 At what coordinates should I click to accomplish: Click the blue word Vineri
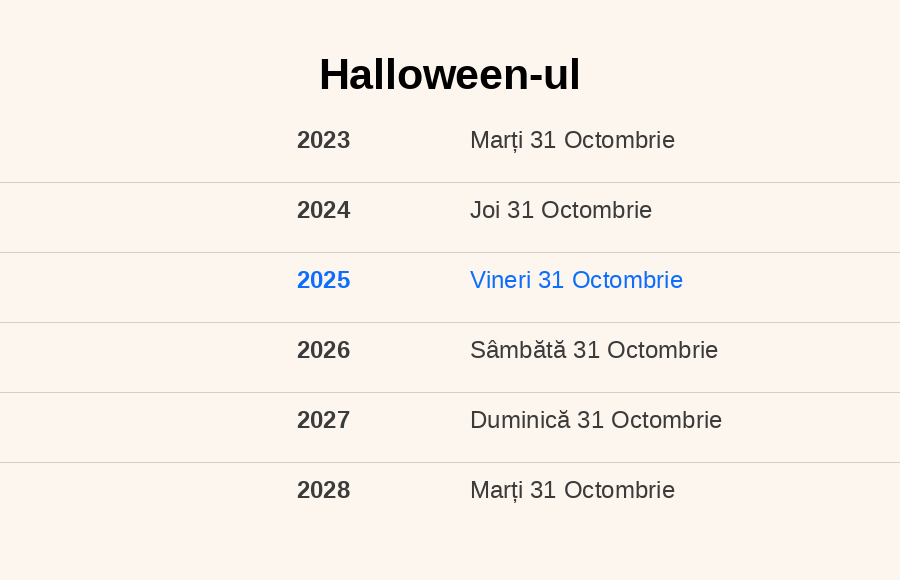coord(501,280)
